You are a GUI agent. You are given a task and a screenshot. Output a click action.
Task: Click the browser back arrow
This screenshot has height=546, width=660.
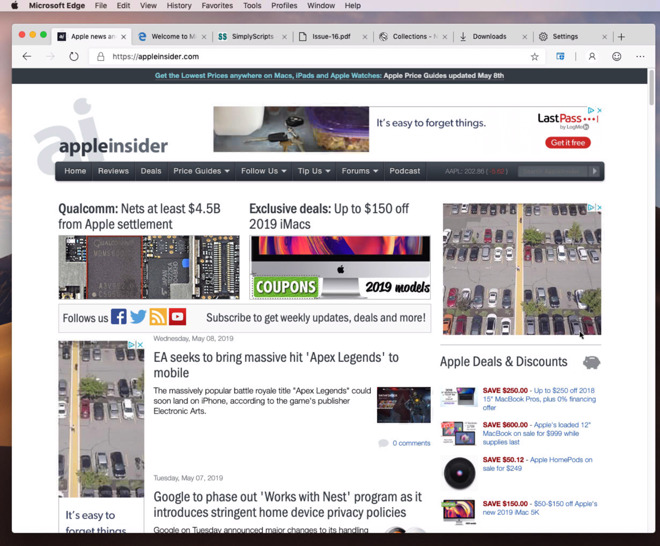(27, 56)
